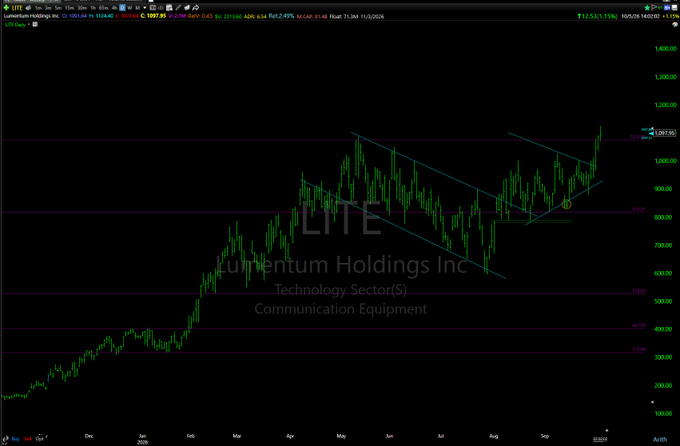Open the LITE Daily chart dropdown
Viewport: 680px width, 446px height.
[x=17, y=25]
